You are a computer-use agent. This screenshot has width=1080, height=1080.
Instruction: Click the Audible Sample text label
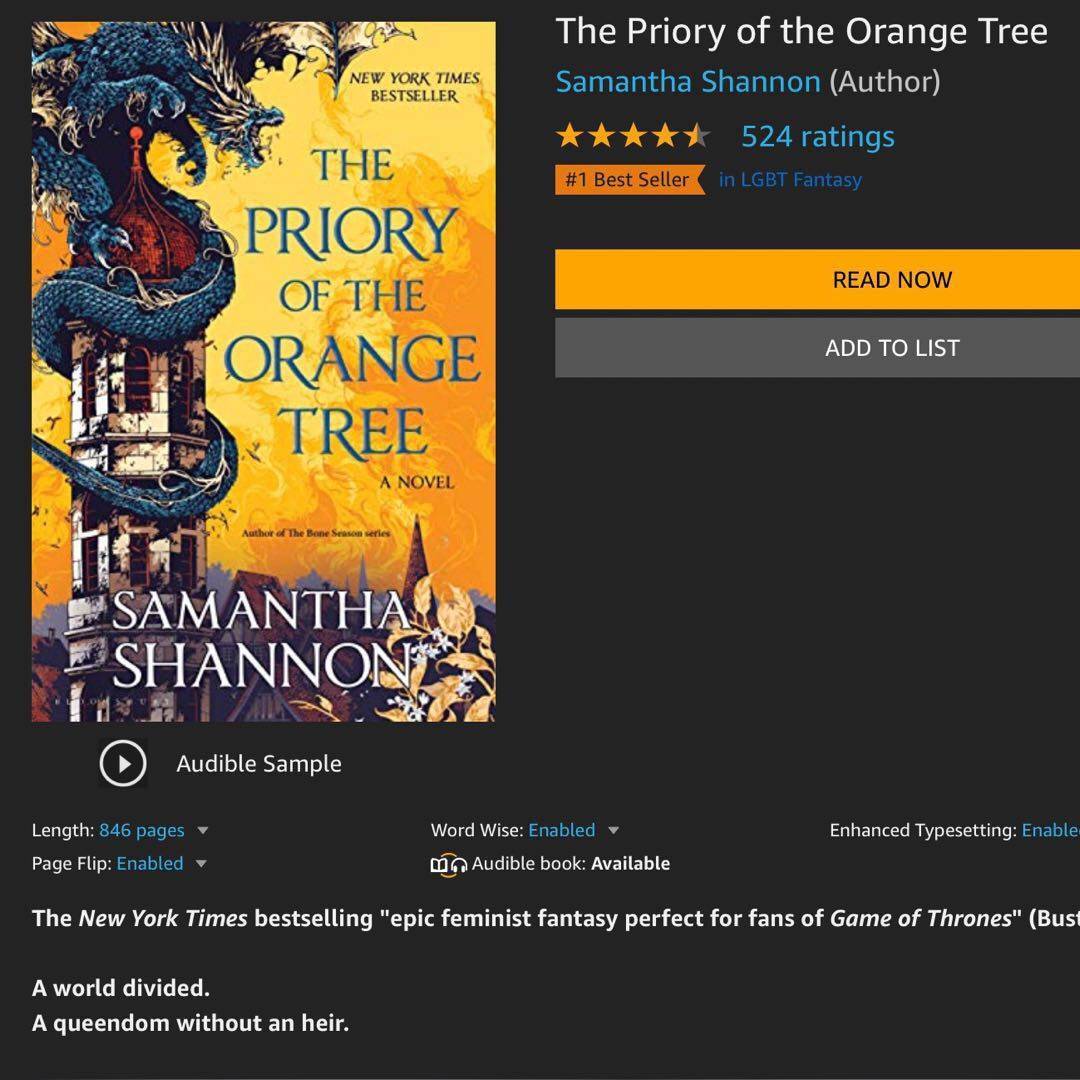259,764
